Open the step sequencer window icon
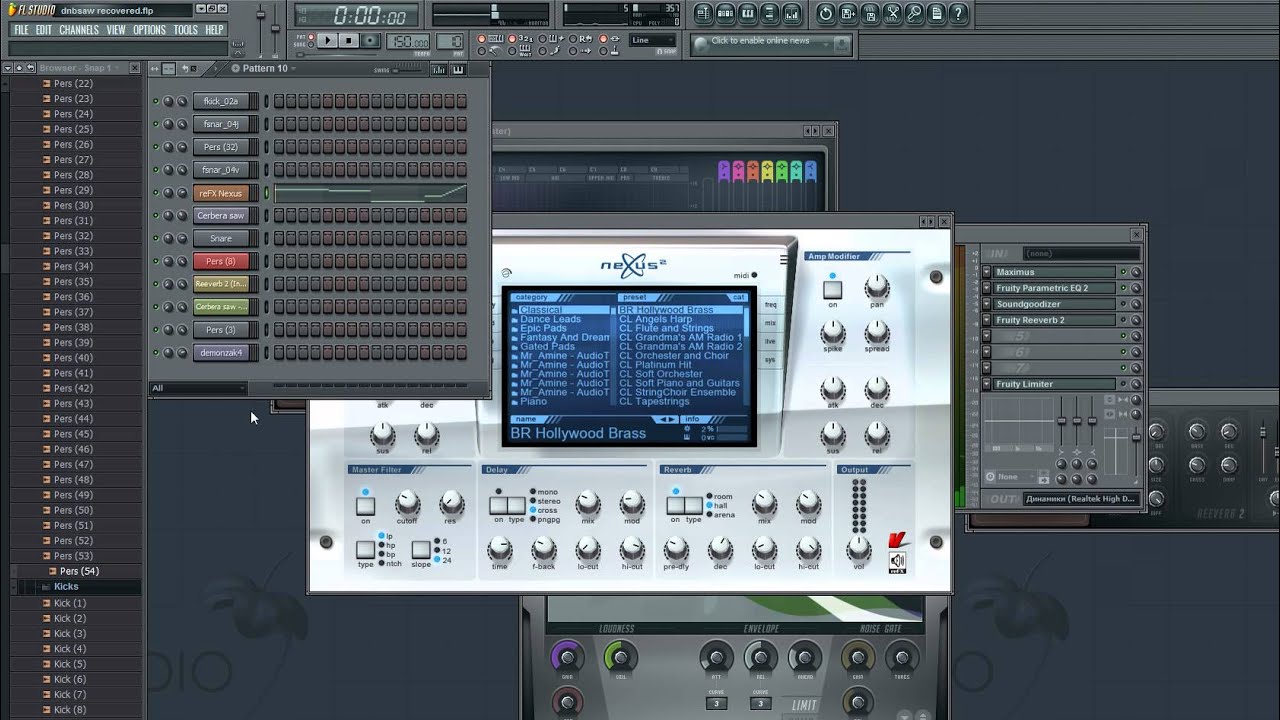Screen dimensions: 1280x720 (x=725, y=14)
